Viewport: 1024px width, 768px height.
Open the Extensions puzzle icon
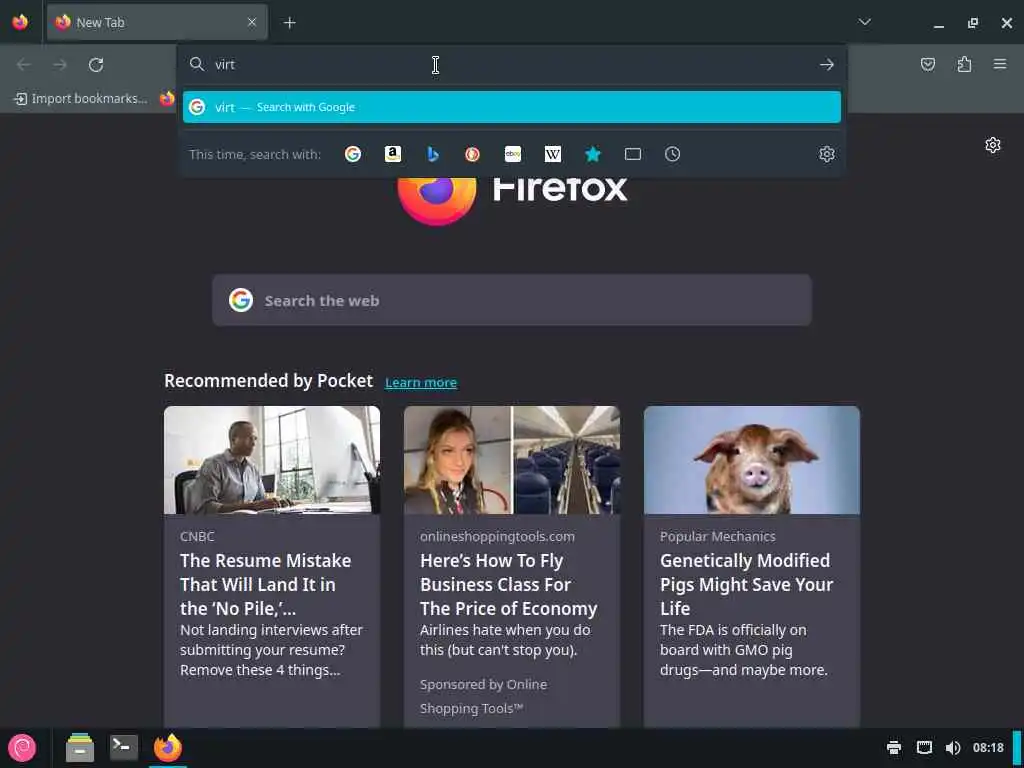point(964,64)
